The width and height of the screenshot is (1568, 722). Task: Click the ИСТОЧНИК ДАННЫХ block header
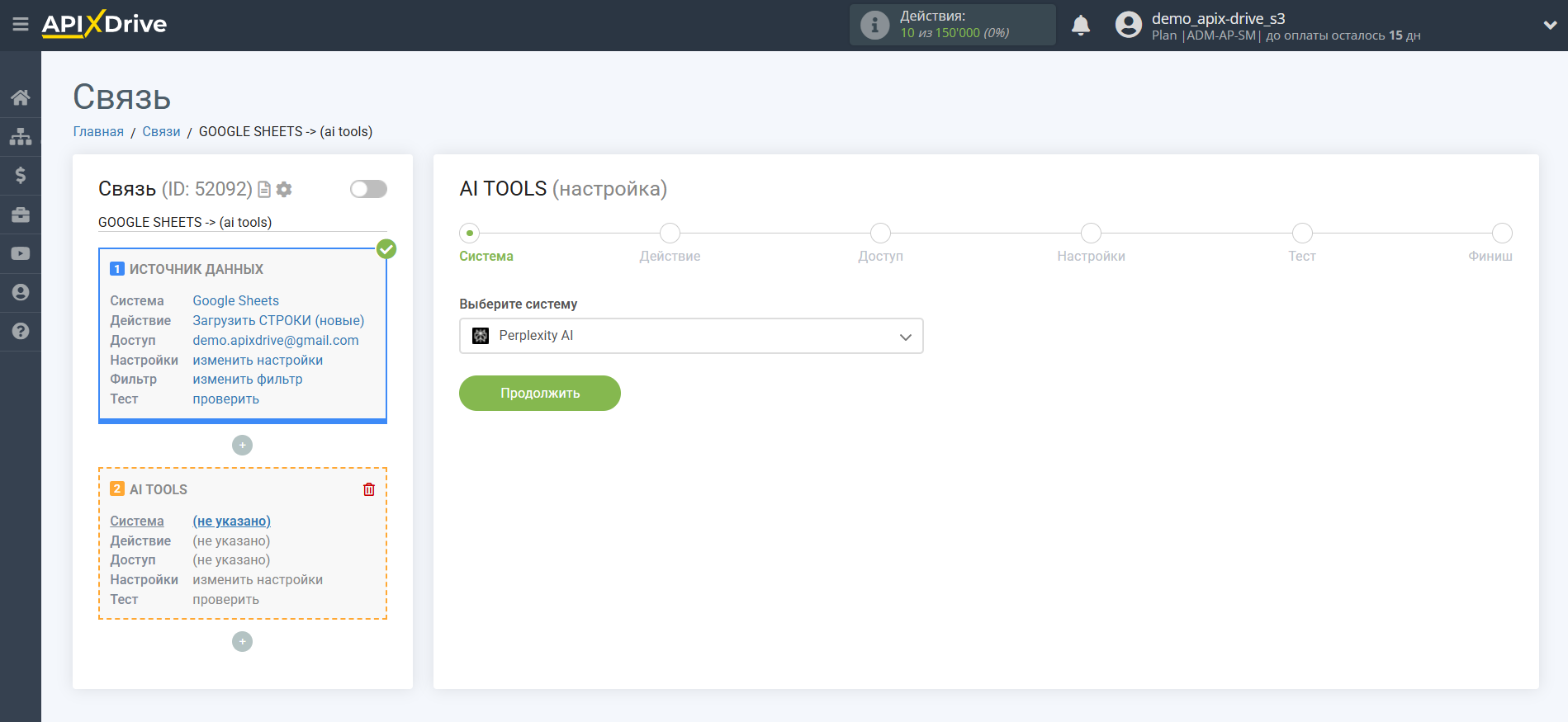tap(197, 270)
